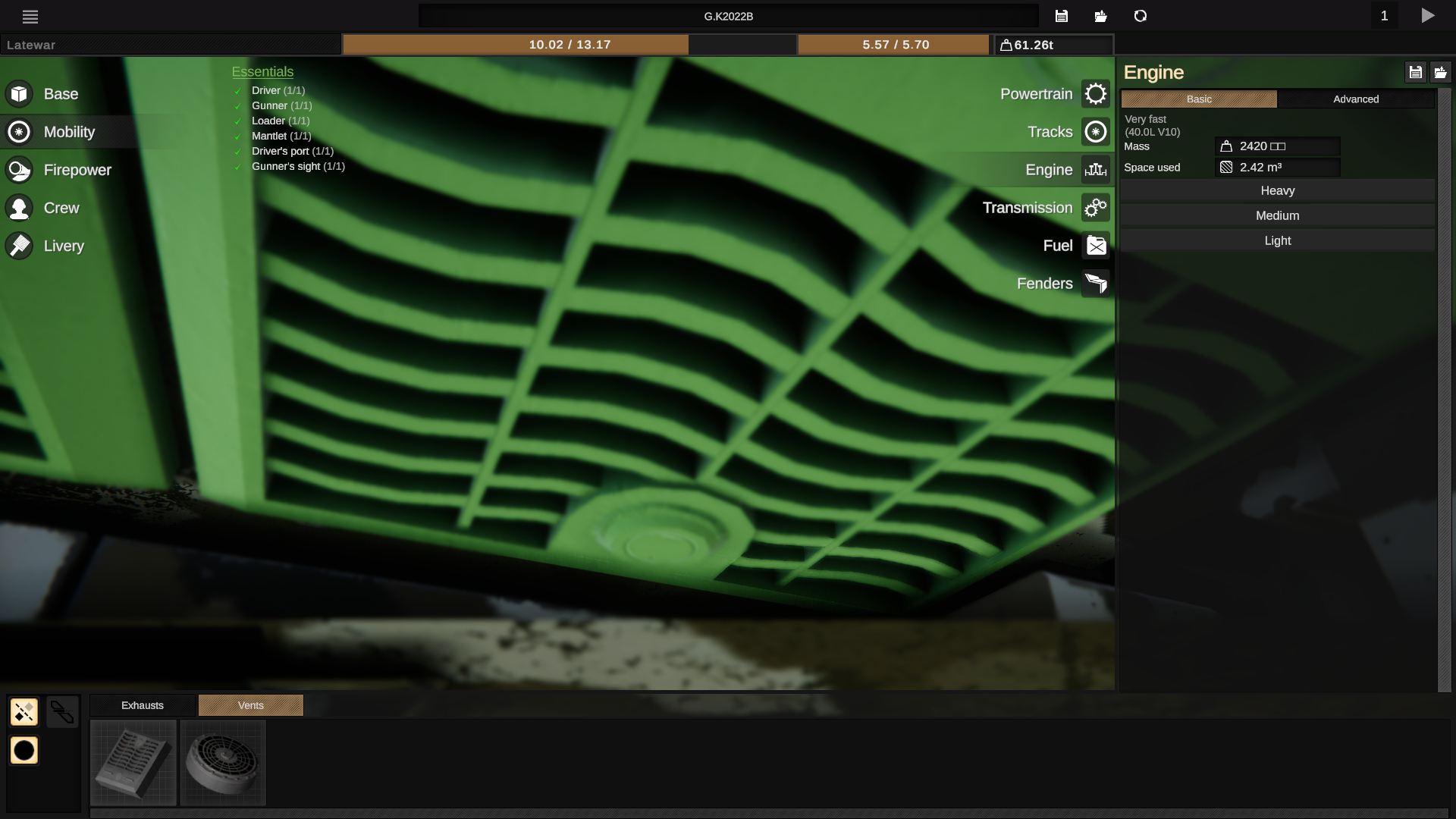Open the load design folder icon in top bar
The image size is (1456, 819).
(x=1101, y=16)
